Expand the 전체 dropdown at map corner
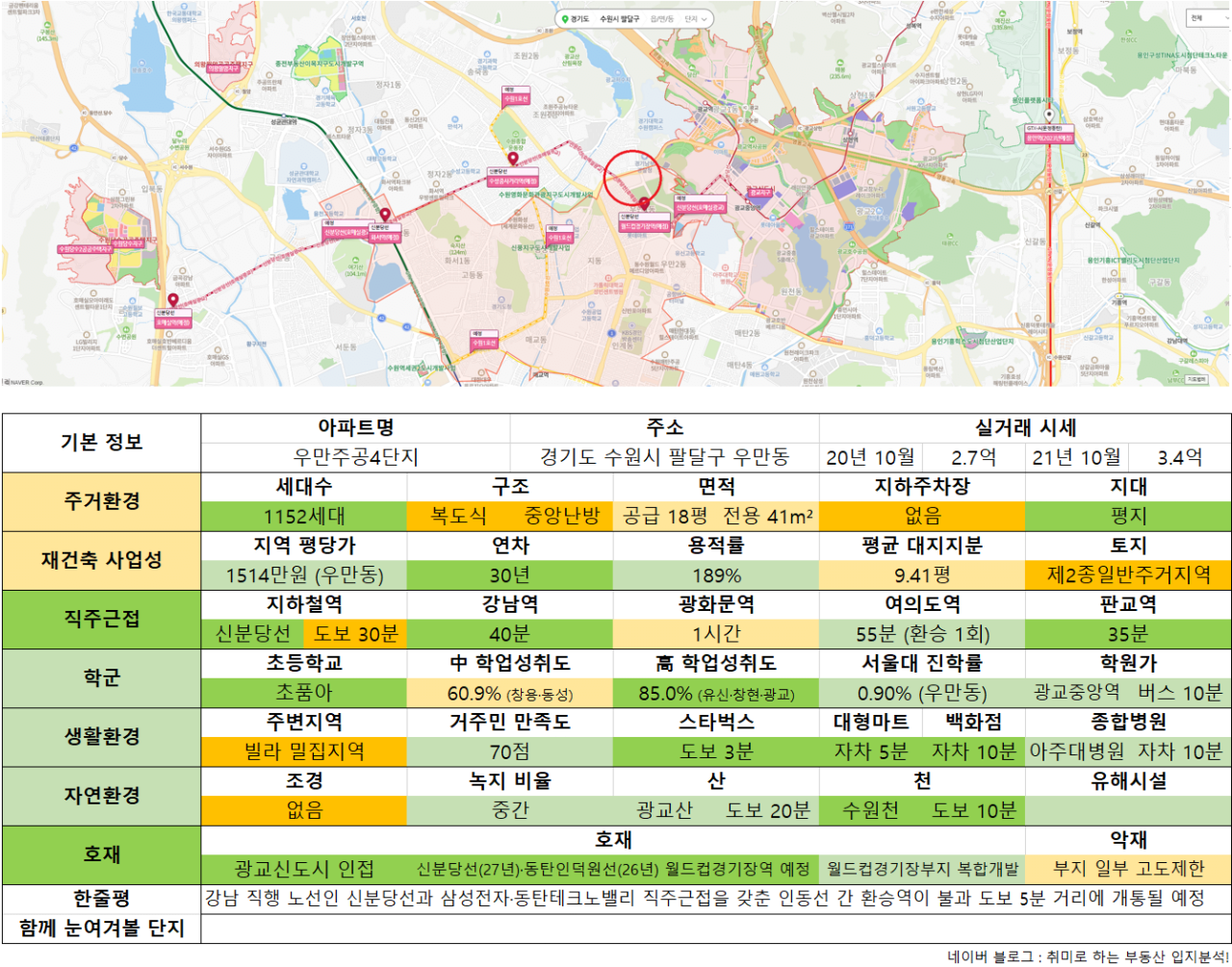 pos(1207,18)
